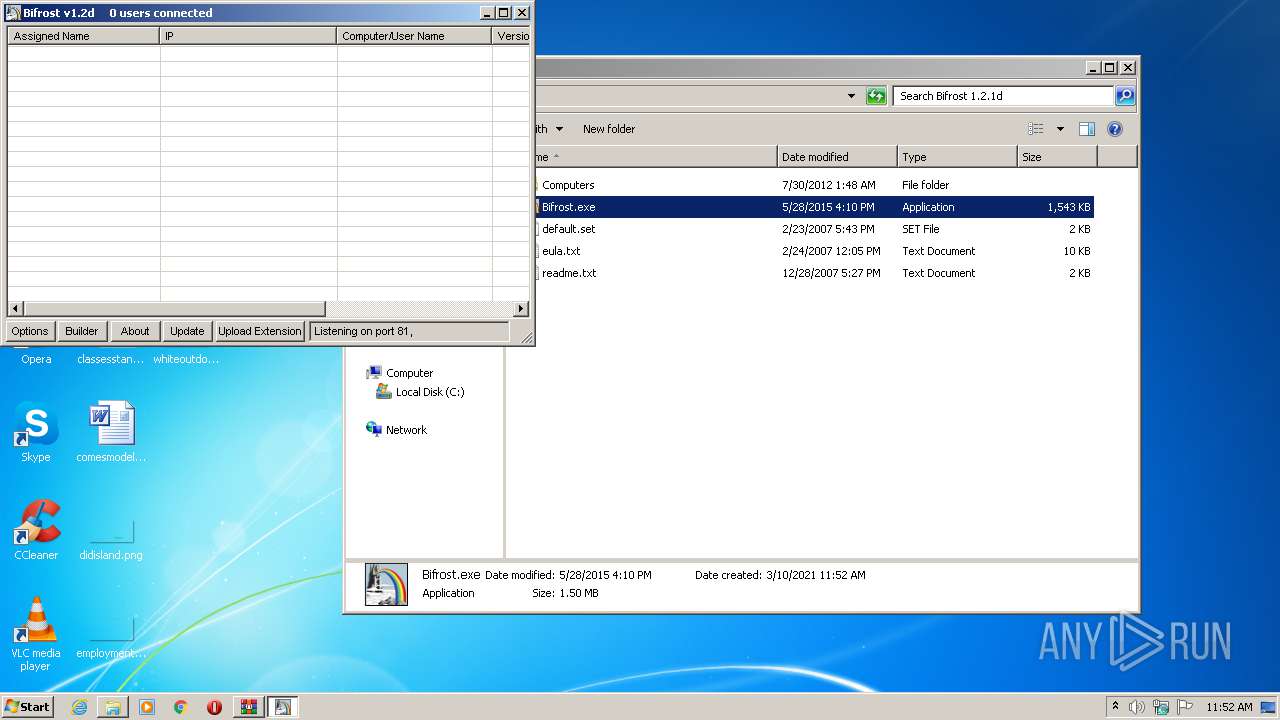Open the Bifrost Options button
1280x720 pixels.
[x=30, y=331]
